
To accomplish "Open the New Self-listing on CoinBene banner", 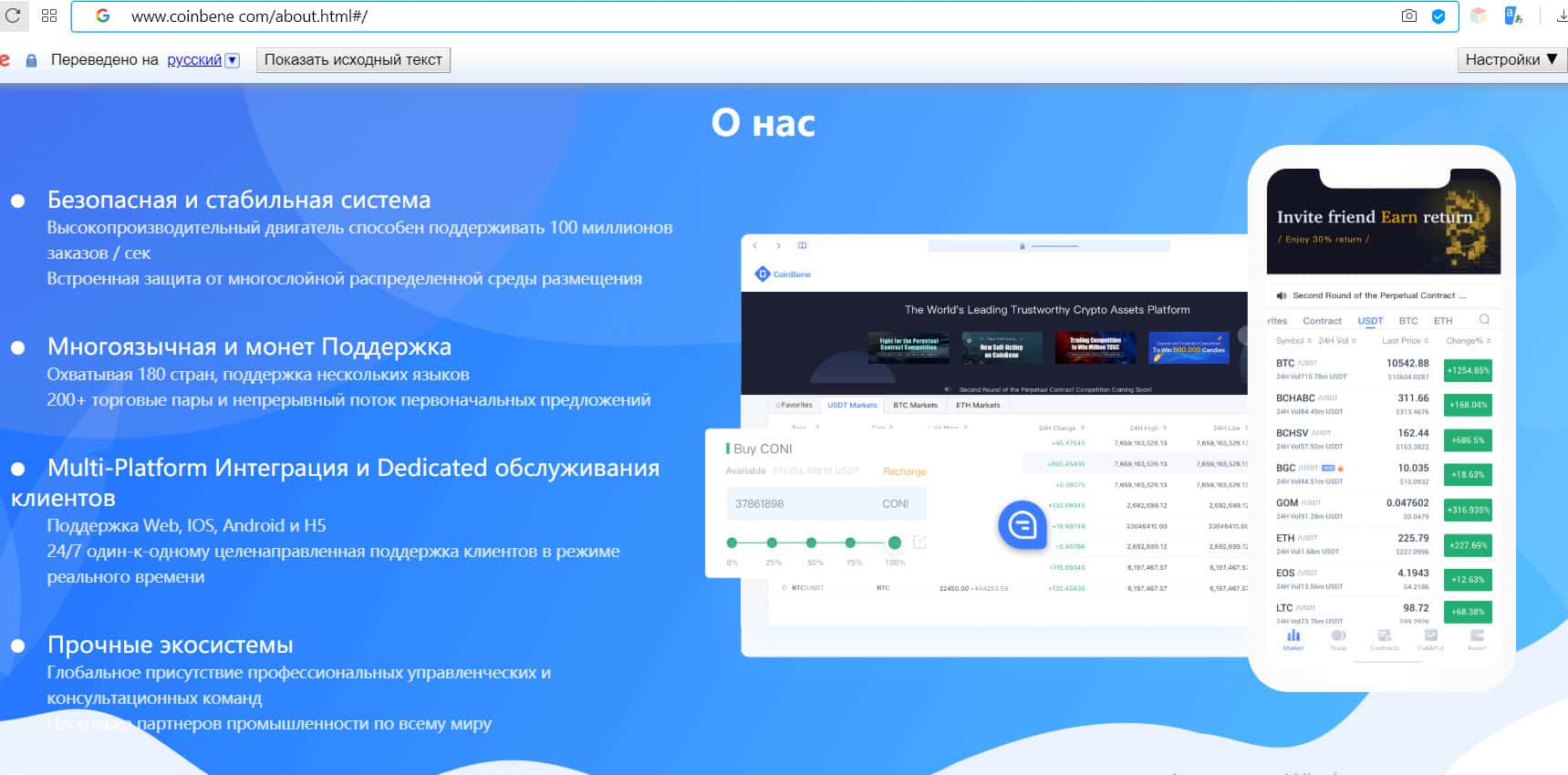I will [x=1002, y=347].
